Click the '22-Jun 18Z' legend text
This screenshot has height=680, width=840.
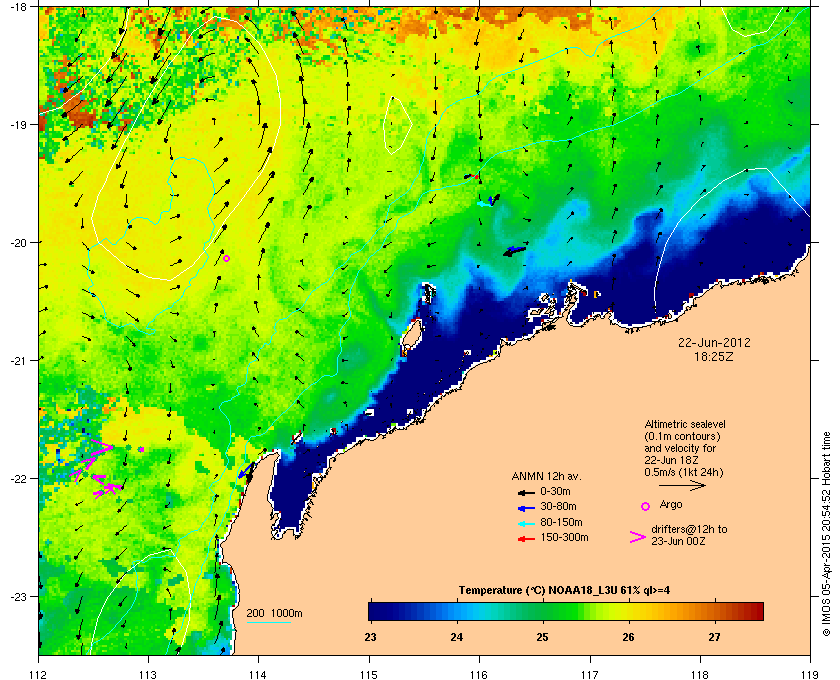point(671,460)
